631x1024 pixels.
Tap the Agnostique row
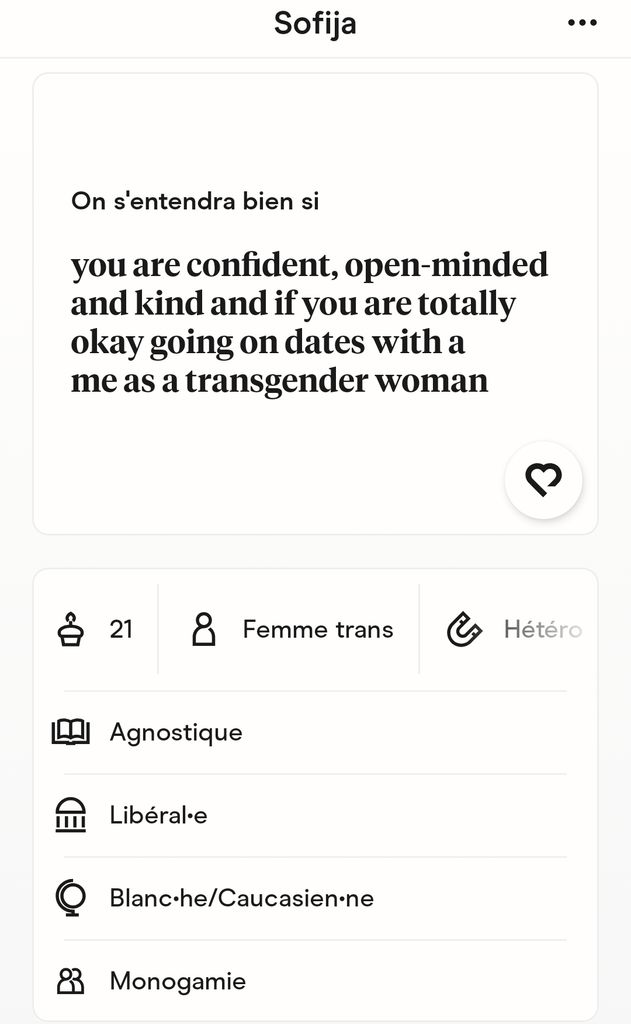click(315, 732)
